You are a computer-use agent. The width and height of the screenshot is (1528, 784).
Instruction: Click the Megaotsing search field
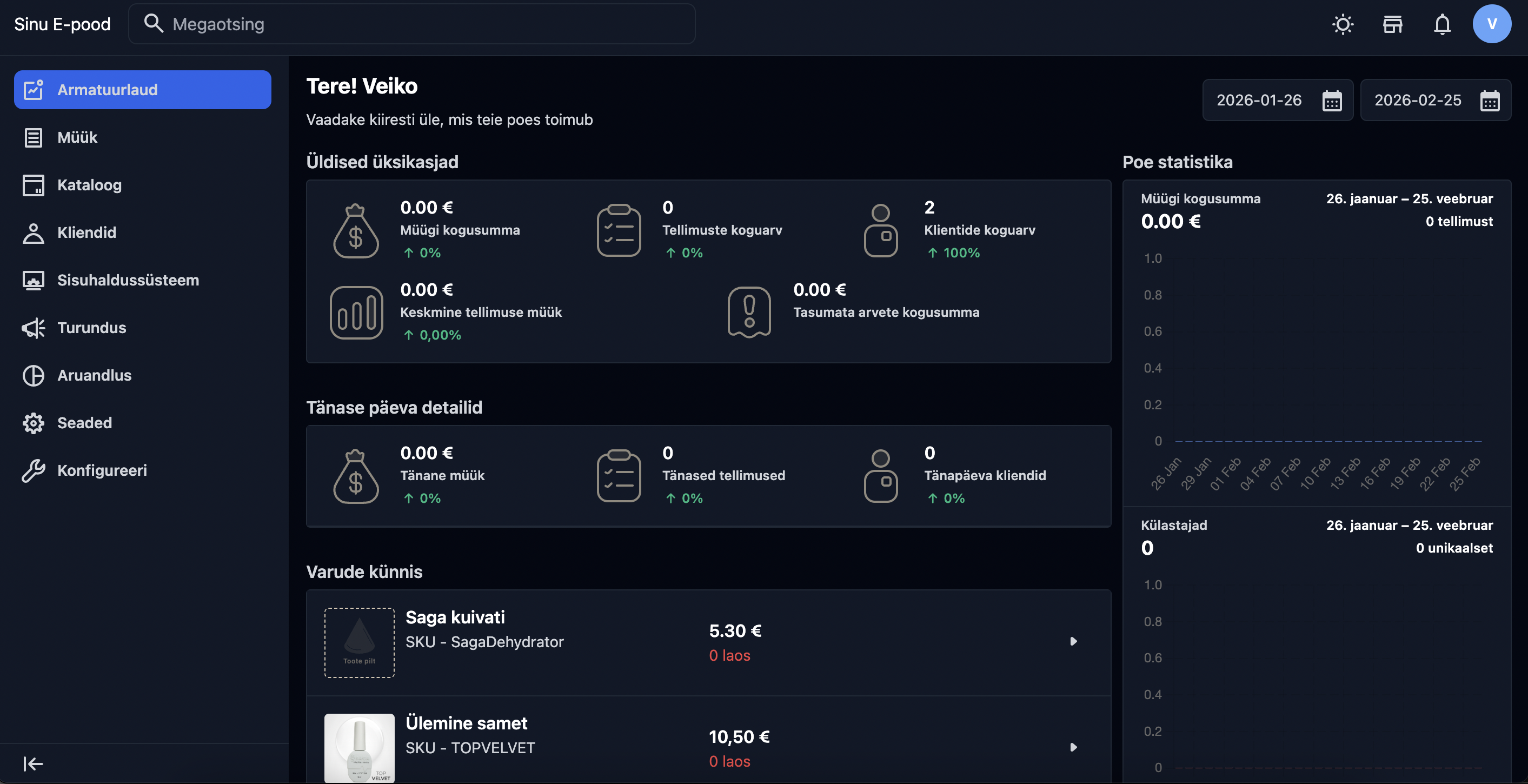(x=415, y=24)
